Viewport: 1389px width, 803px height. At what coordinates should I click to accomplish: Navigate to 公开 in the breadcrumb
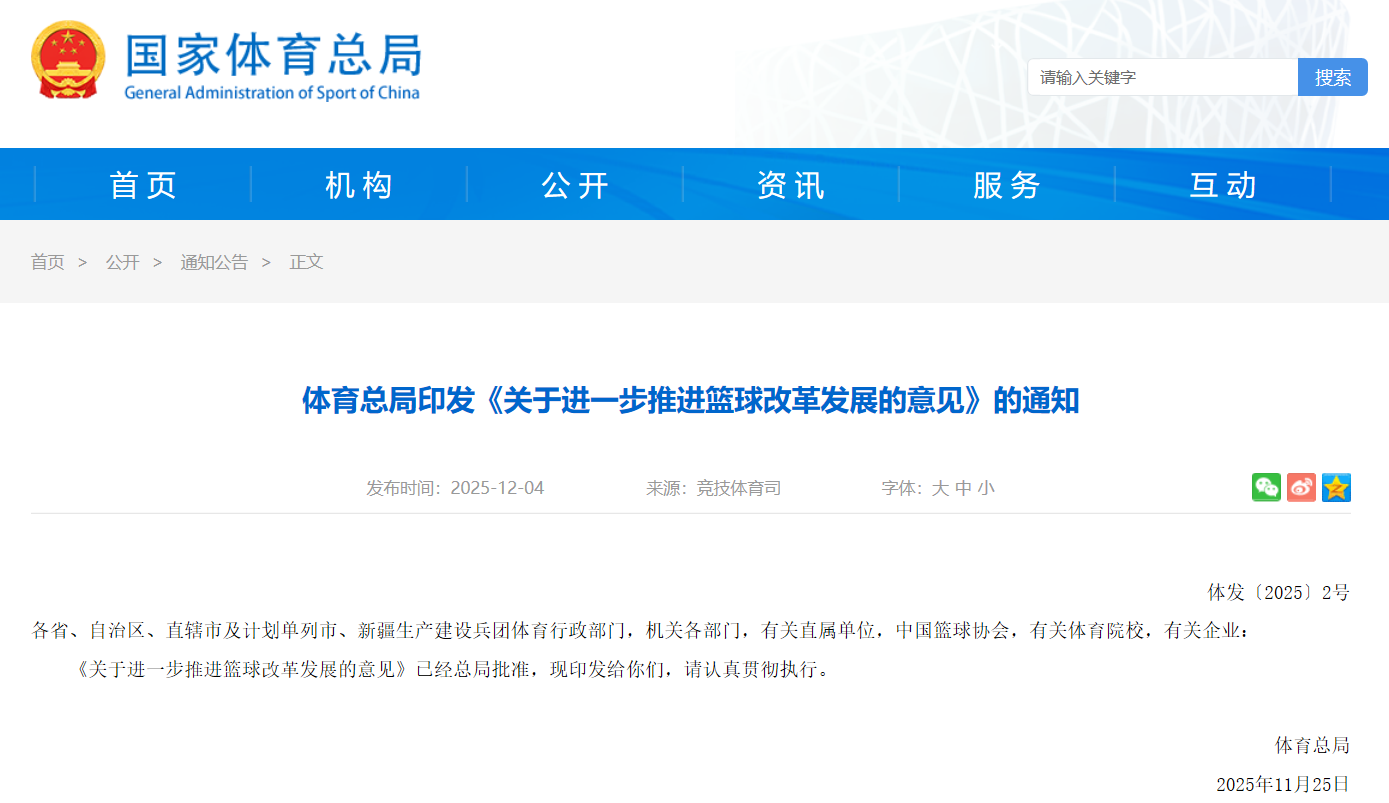point(122,262)
